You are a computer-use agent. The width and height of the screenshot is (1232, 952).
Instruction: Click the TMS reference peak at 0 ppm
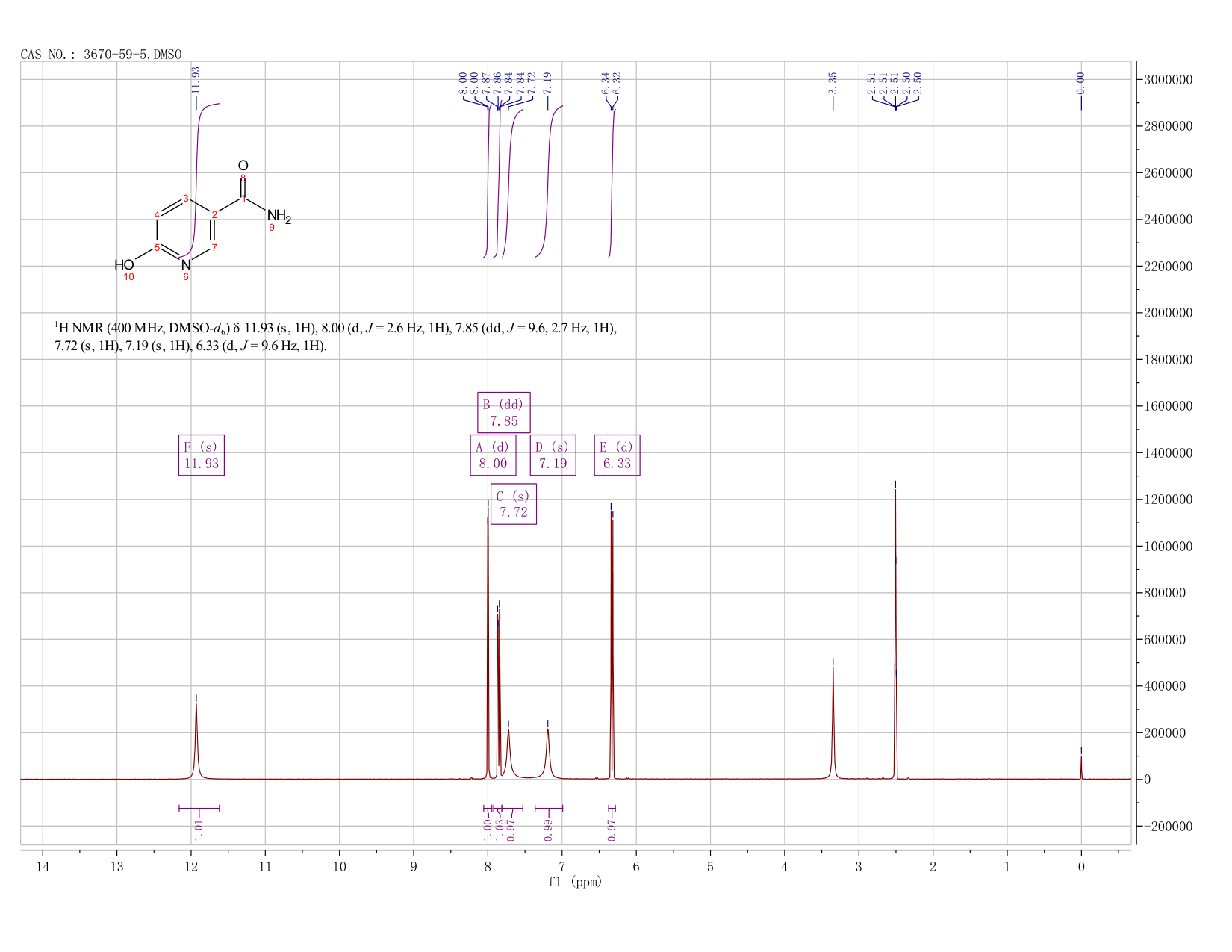[x=1080, y=768]
